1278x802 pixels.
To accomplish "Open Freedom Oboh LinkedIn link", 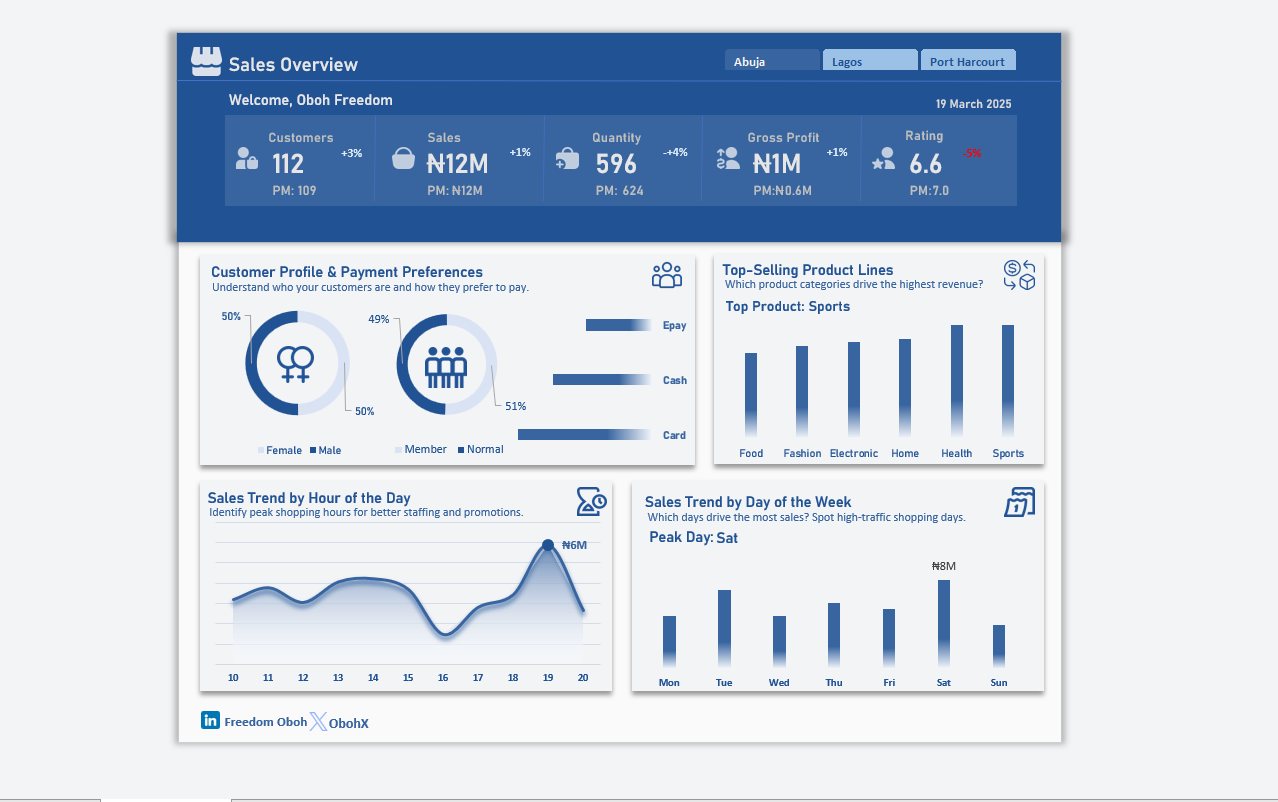I will click(266, 721).
